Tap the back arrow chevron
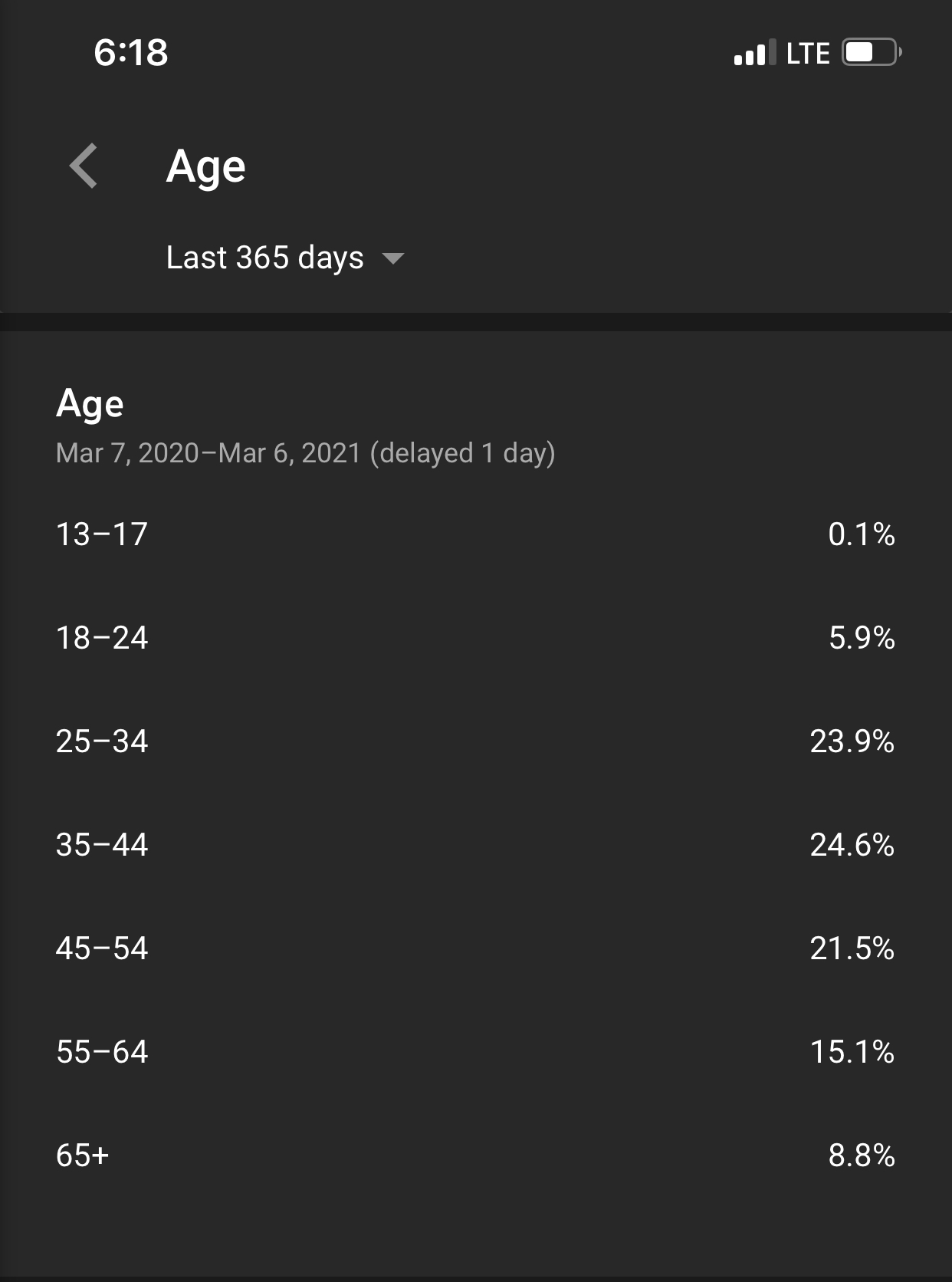Screen dimensions: 952x1282 click(x=84, y=166)
